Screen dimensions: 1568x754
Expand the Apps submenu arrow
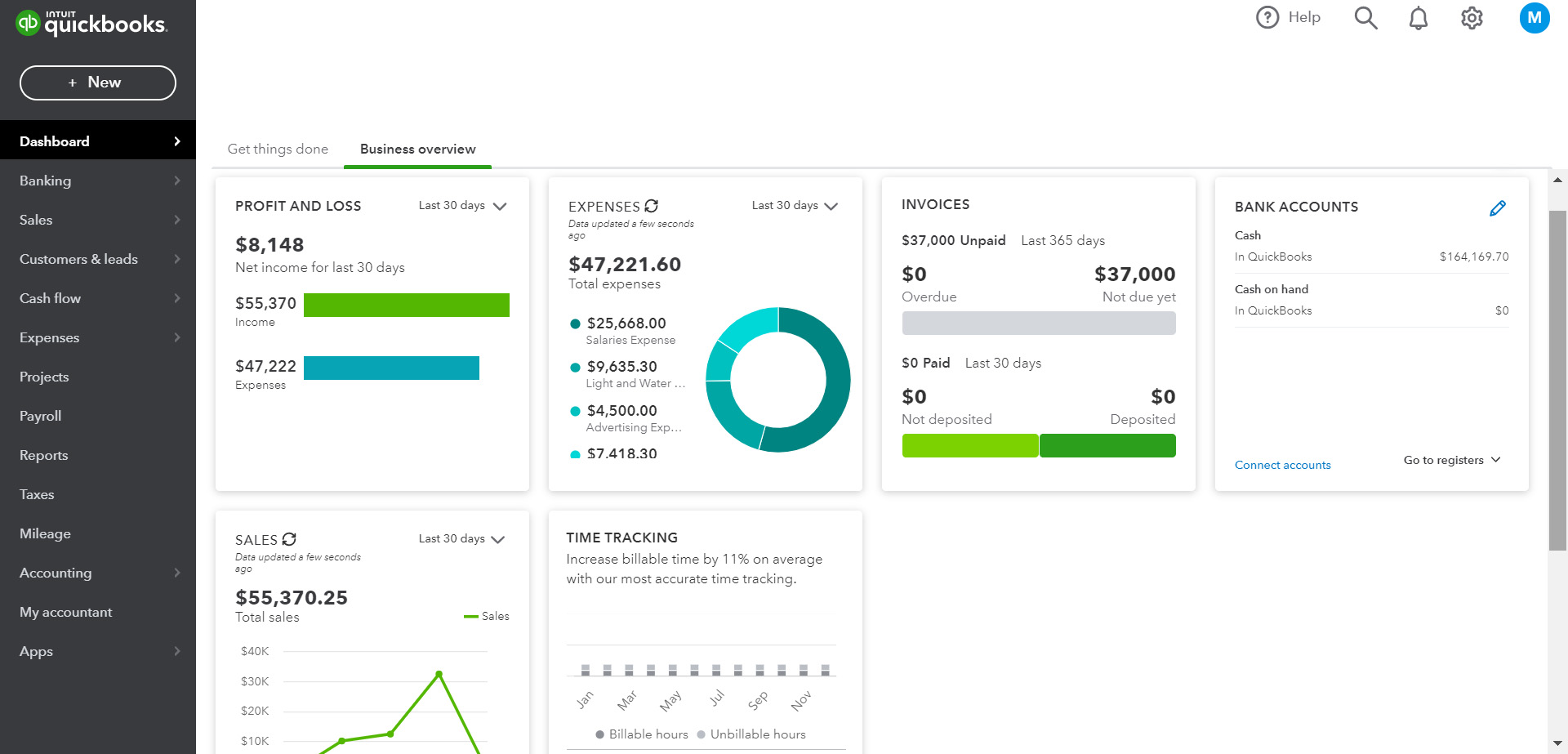177,651
